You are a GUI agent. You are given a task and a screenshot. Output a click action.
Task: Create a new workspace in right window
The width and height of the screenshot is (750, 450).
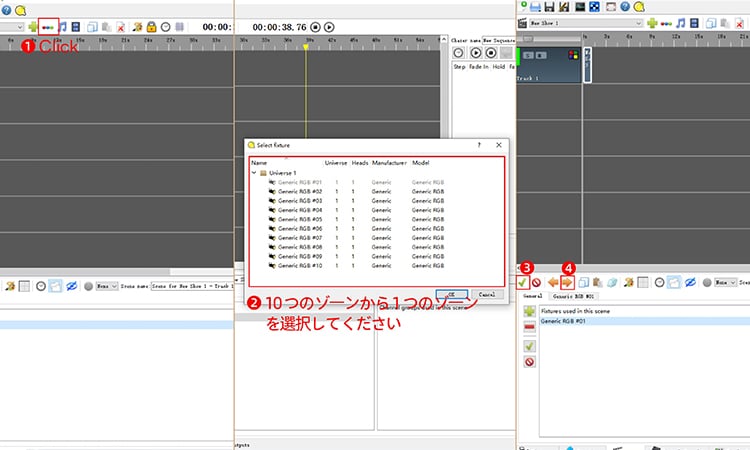524,6
